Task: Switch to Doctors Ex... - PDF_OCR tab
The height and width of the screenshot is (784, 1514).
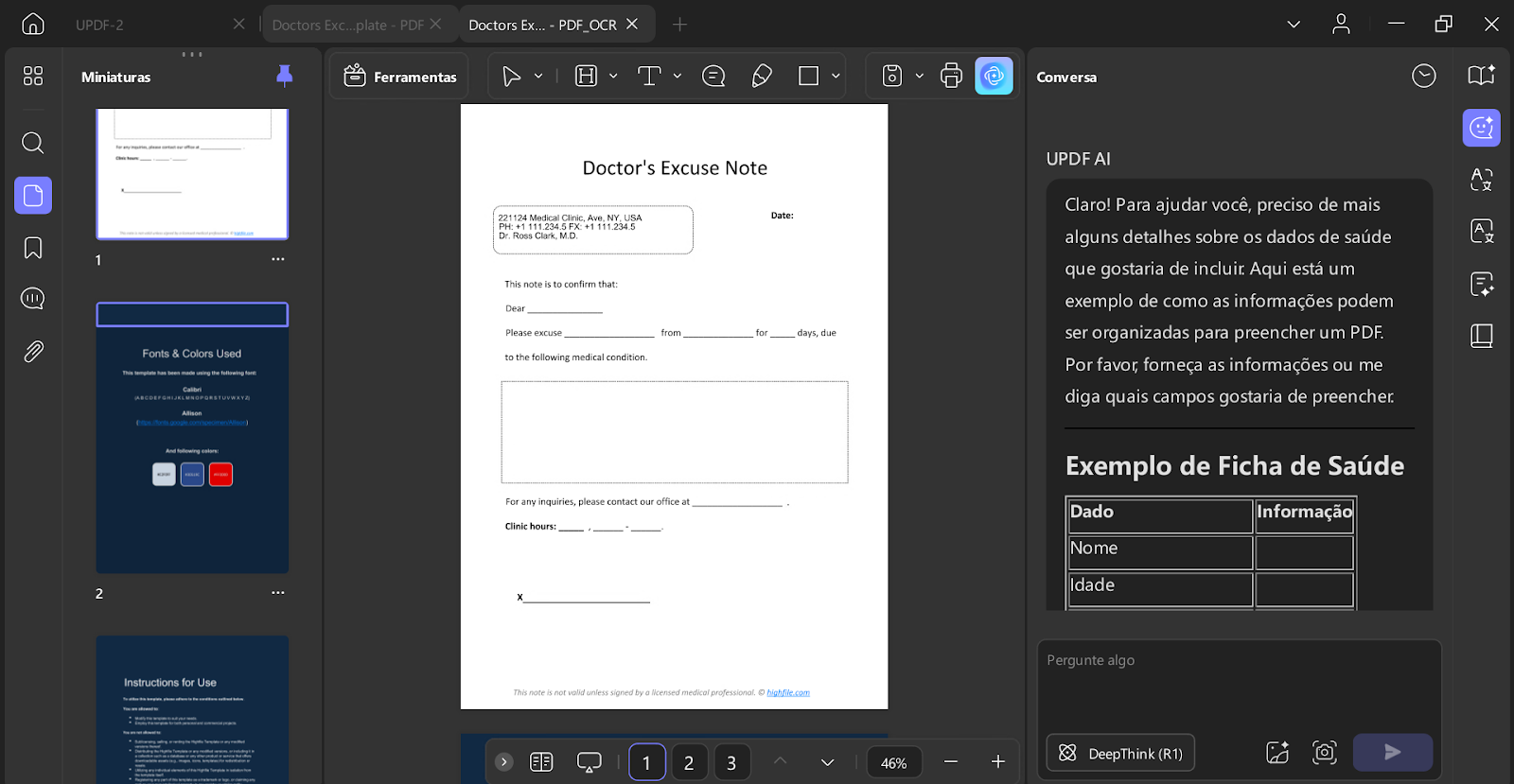Action: pos(542,25)
